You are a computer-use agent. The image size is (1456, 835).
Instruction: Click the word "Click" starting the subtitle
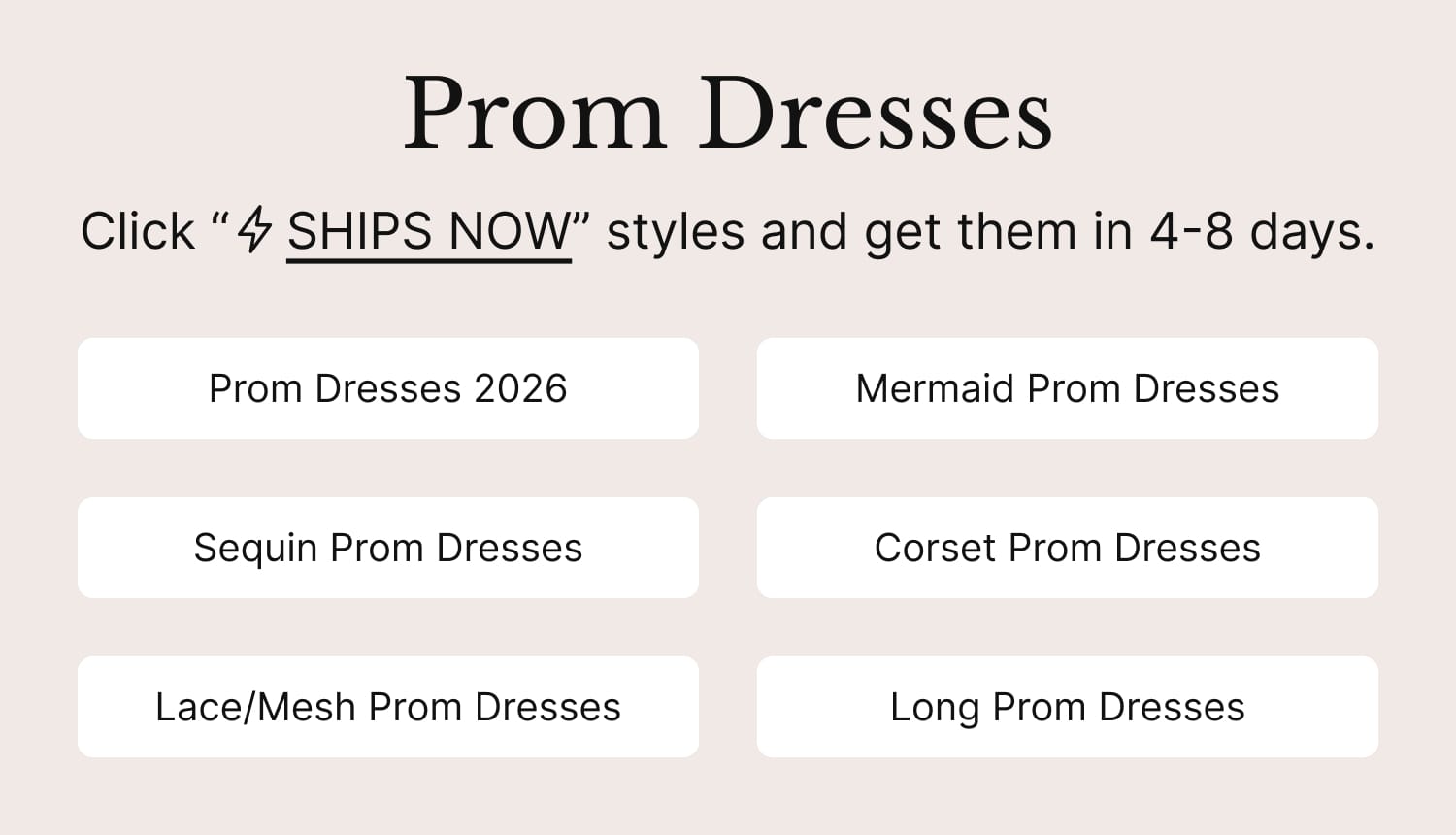pos(138,233)
